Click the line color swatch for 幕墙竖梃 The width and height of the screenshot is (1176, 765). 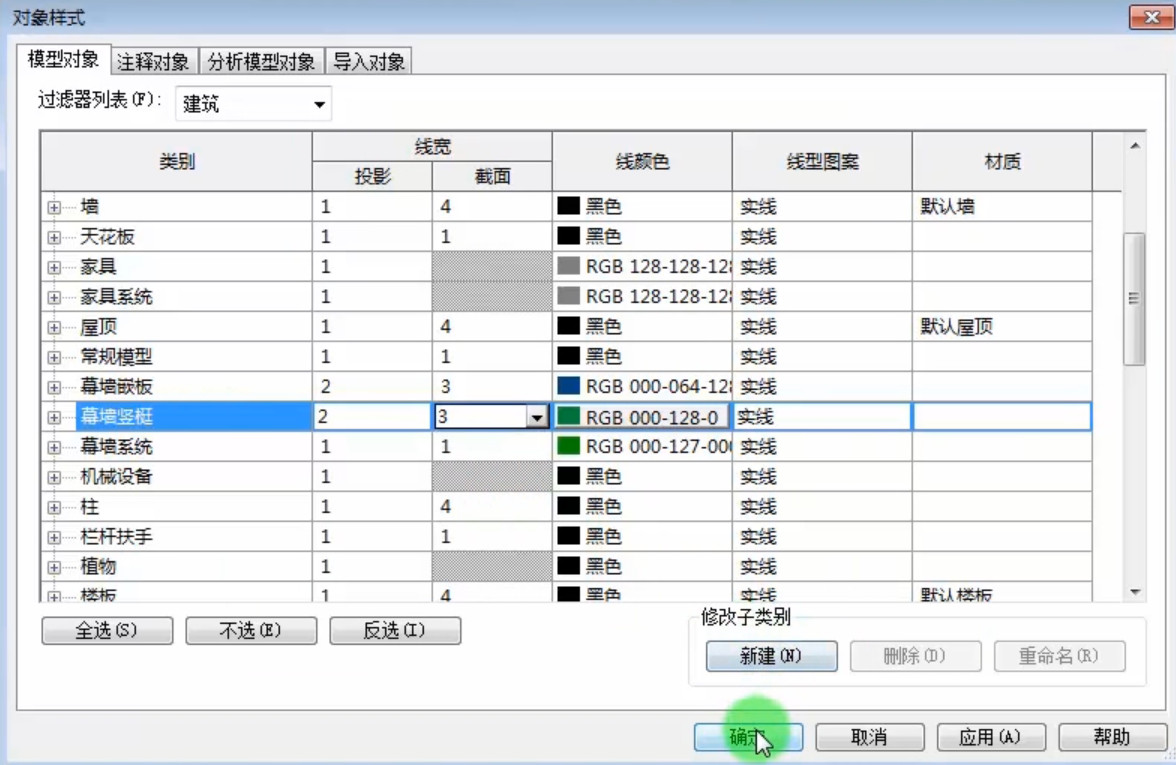coord(568,416)
